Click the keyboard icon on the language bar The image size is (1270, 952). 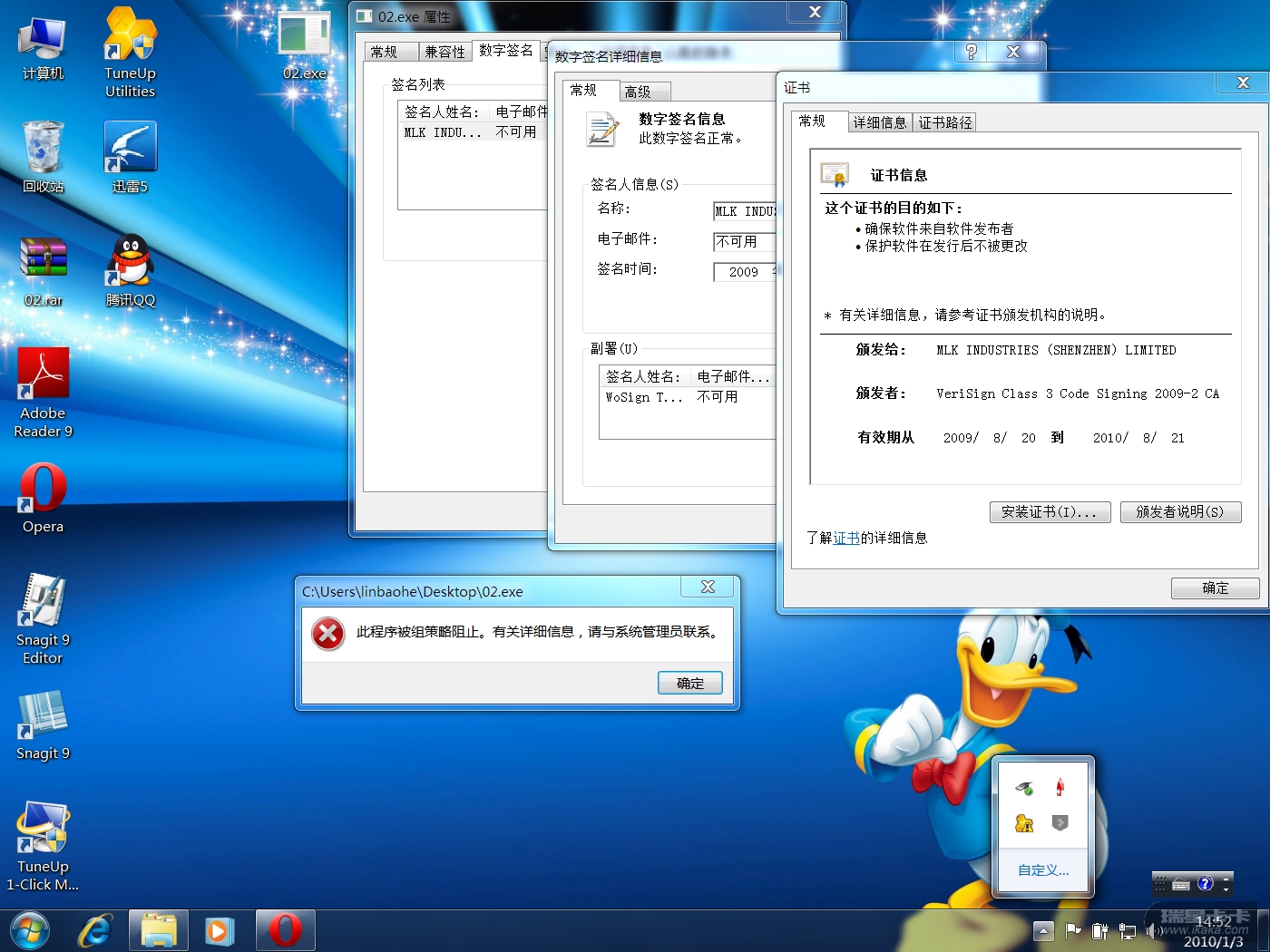[1181, 884]
